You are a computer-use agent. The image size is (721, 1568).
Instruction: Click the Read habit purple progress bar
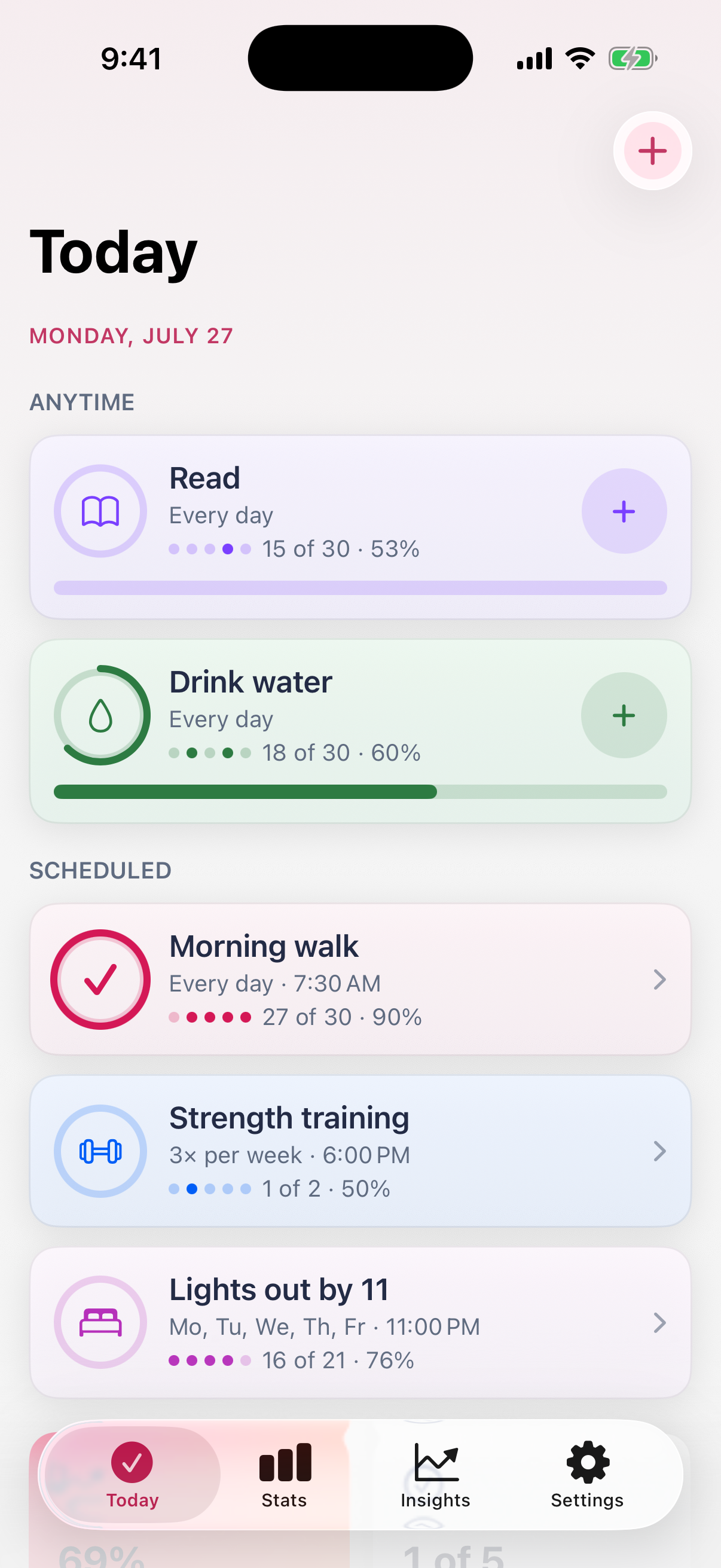pyautogui.click(x=360, y=588)
